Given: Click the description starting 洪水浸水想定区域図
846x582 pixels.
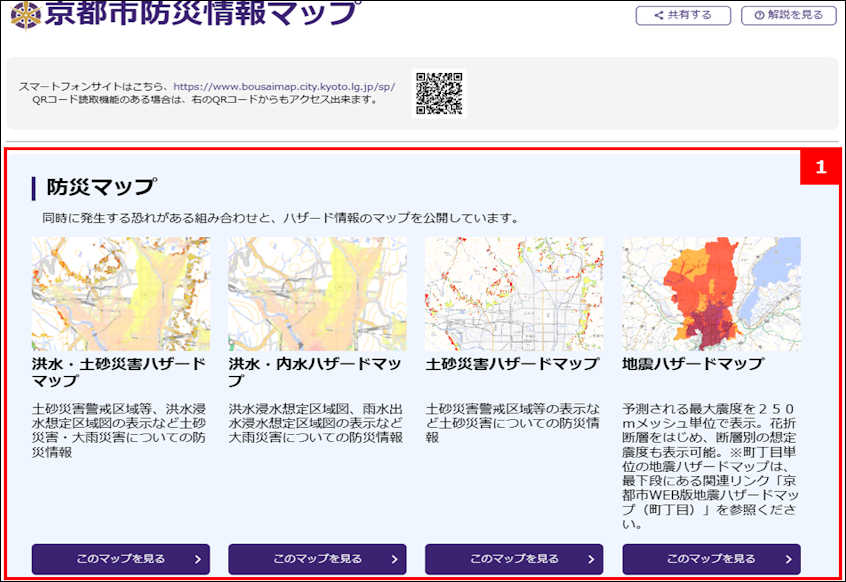Looking at the screenshot, I should [x=316, y=423].
